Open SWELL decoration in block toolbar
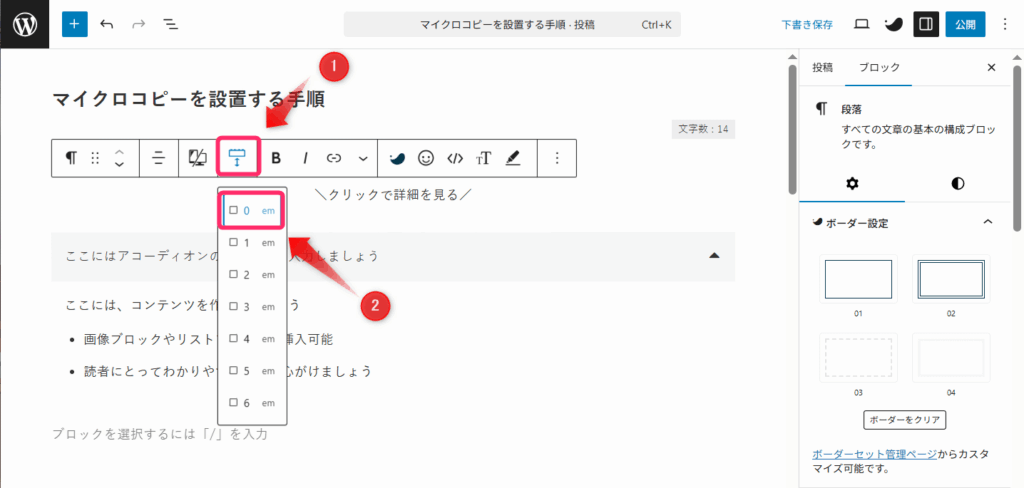Image resolution: width=1024 pixels, height=488 pixels. 396,158
